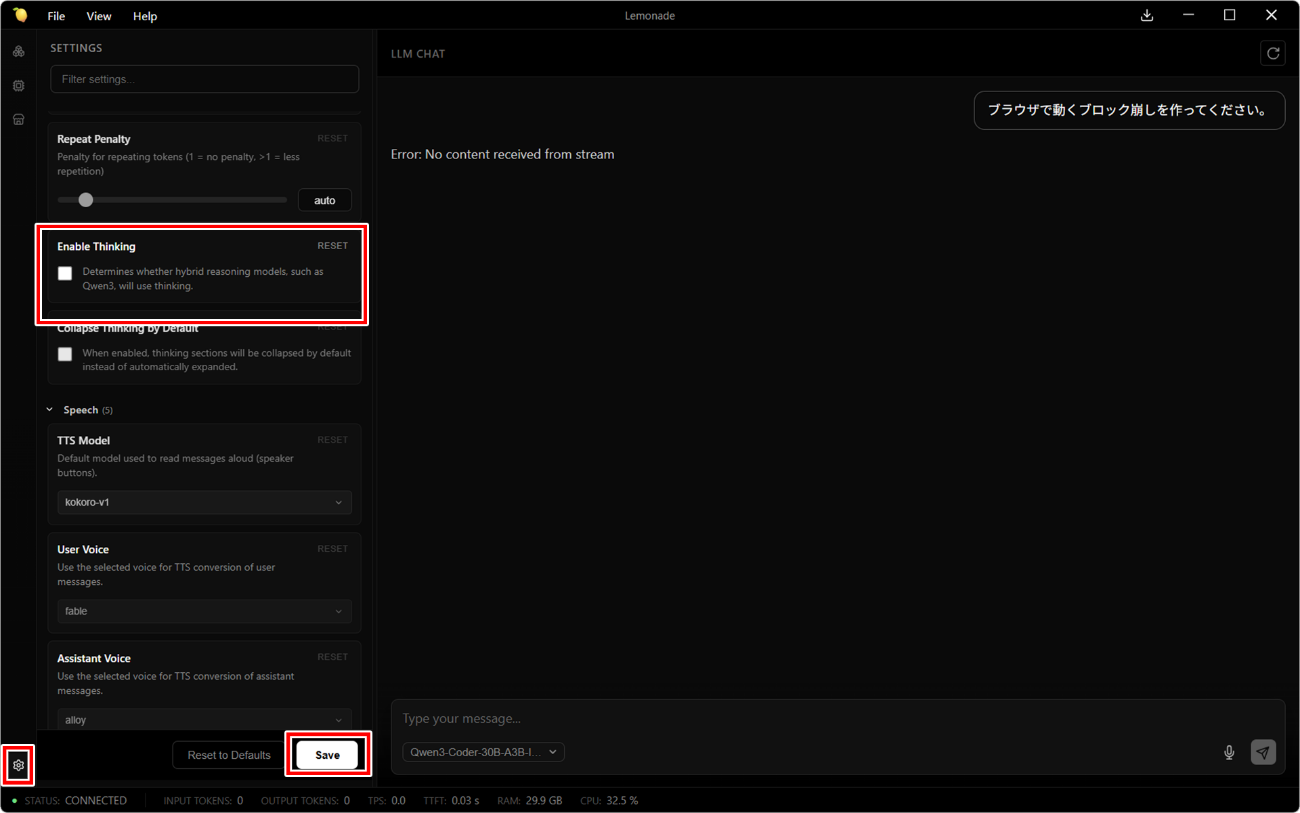The width and height of the screenshot is (1300, 813).
Task: Click the Lemonade lemon logo icon
Action: pyautogui.click(x=20, y=15)
